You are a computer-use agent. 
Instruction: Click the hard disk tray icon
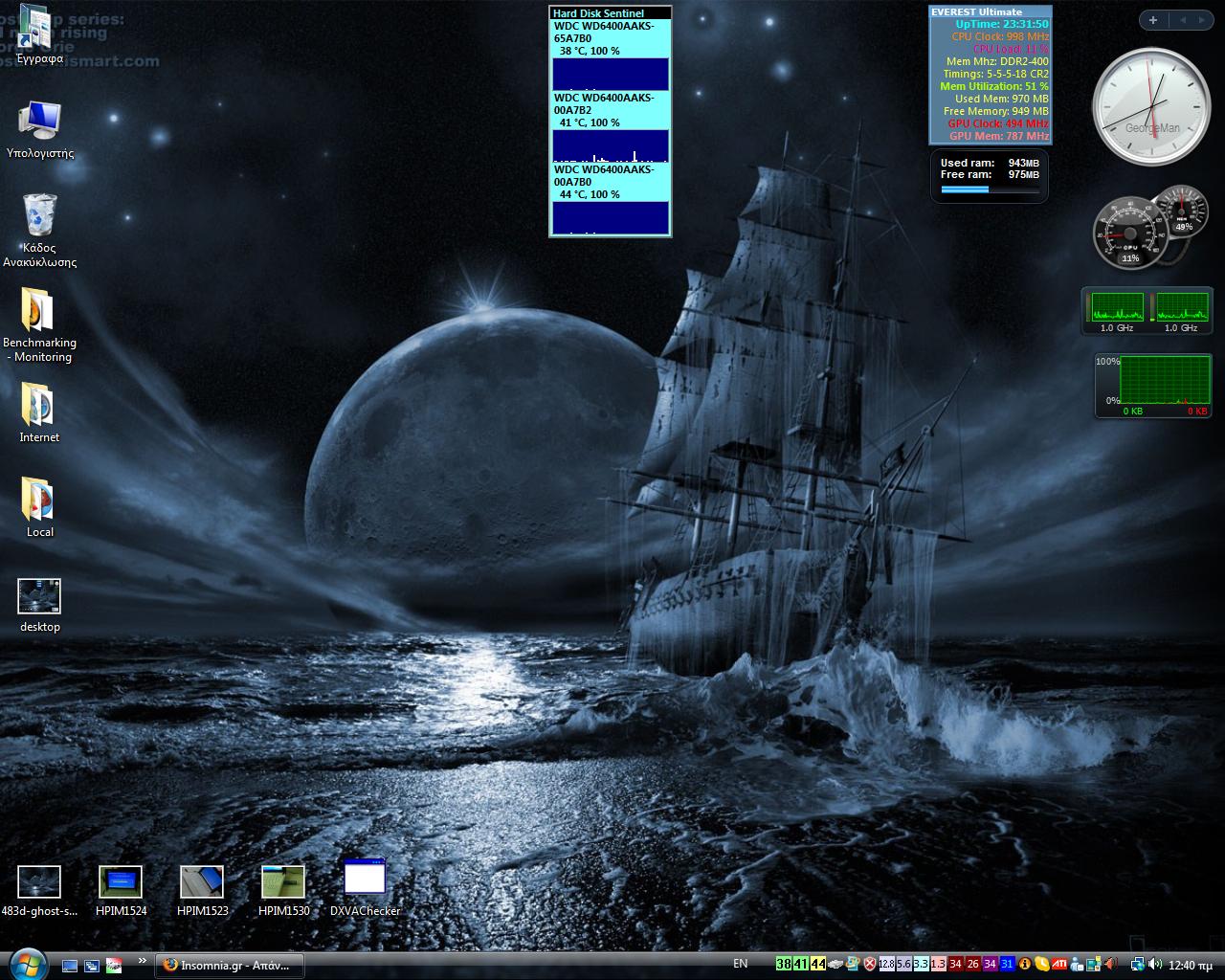[835, 965]
